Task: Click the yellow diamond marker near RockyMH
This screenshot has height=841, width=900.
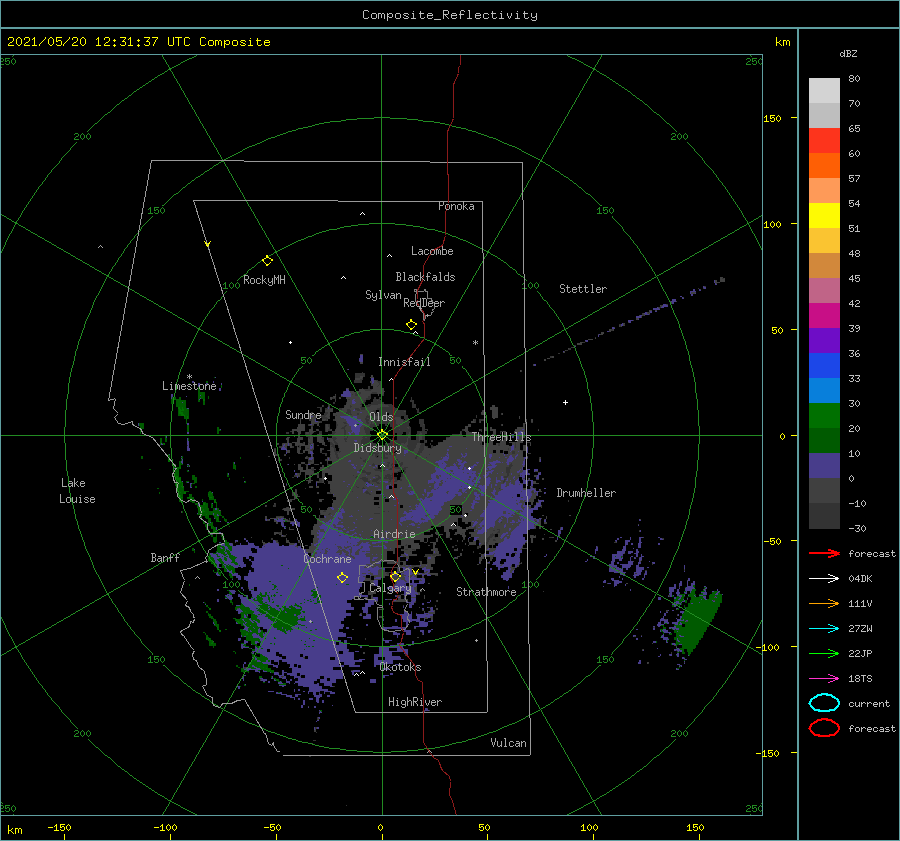Action: [x=267, y=261]
